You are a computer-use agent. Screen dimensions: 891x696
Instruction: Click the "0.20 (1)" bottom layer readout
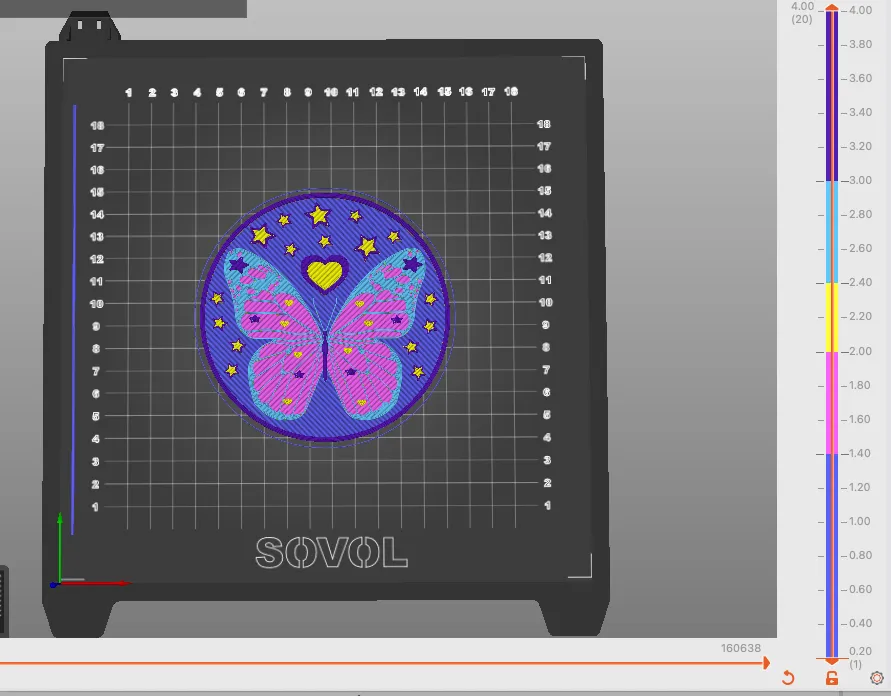point(860,657)
